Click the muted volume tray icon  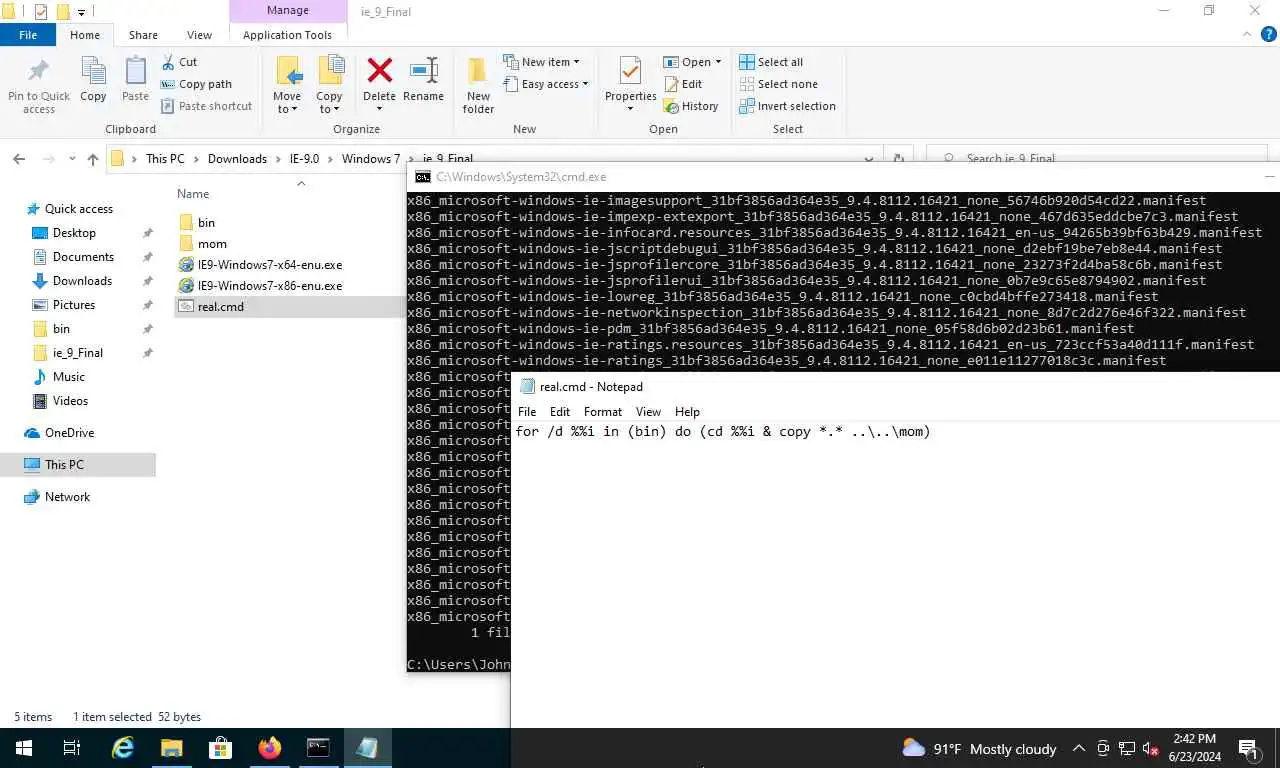(1150, 748)
